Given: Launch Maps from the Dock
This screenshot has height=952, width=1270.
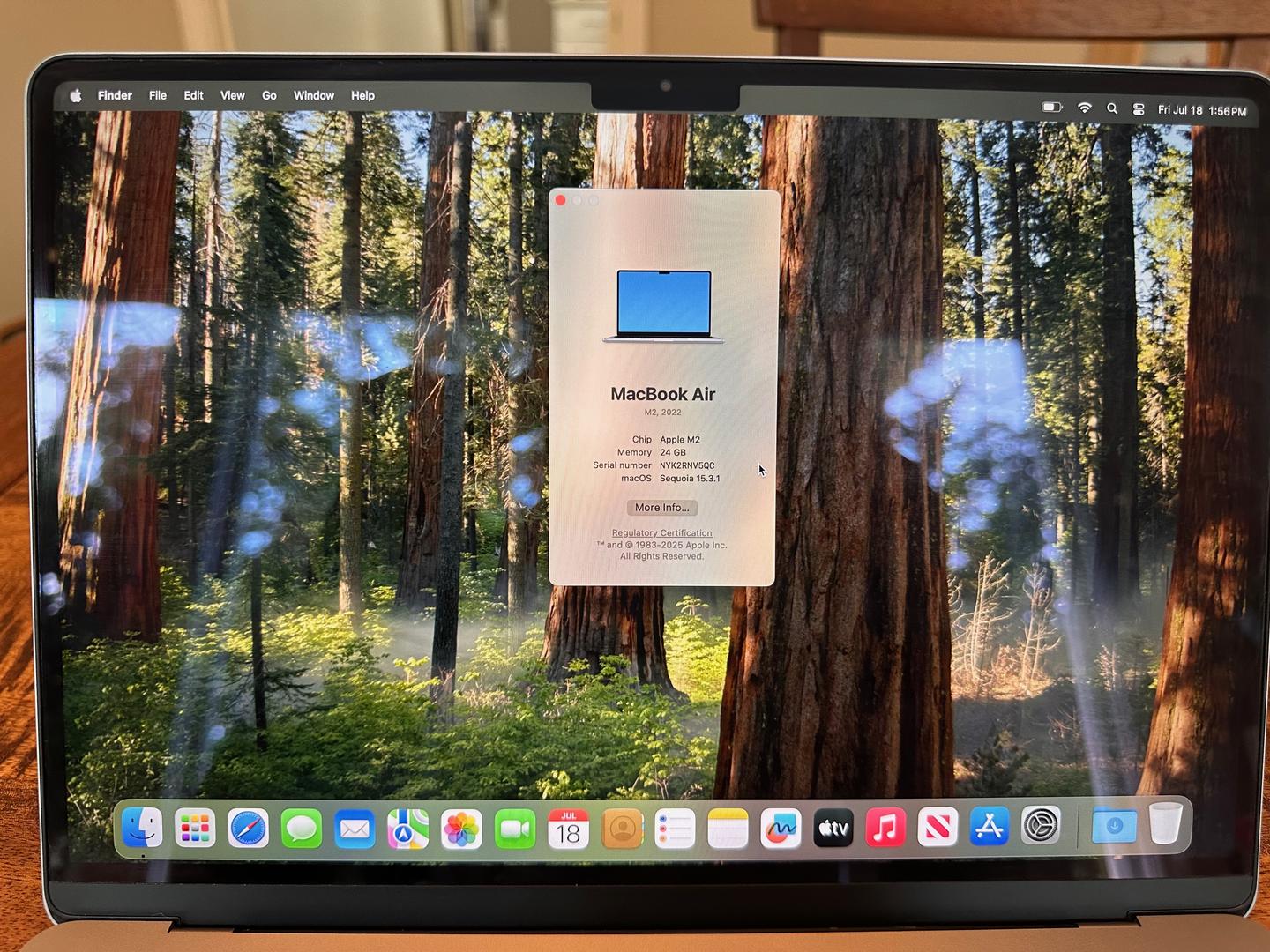Looking at the screenshot, I should point(408,829).
